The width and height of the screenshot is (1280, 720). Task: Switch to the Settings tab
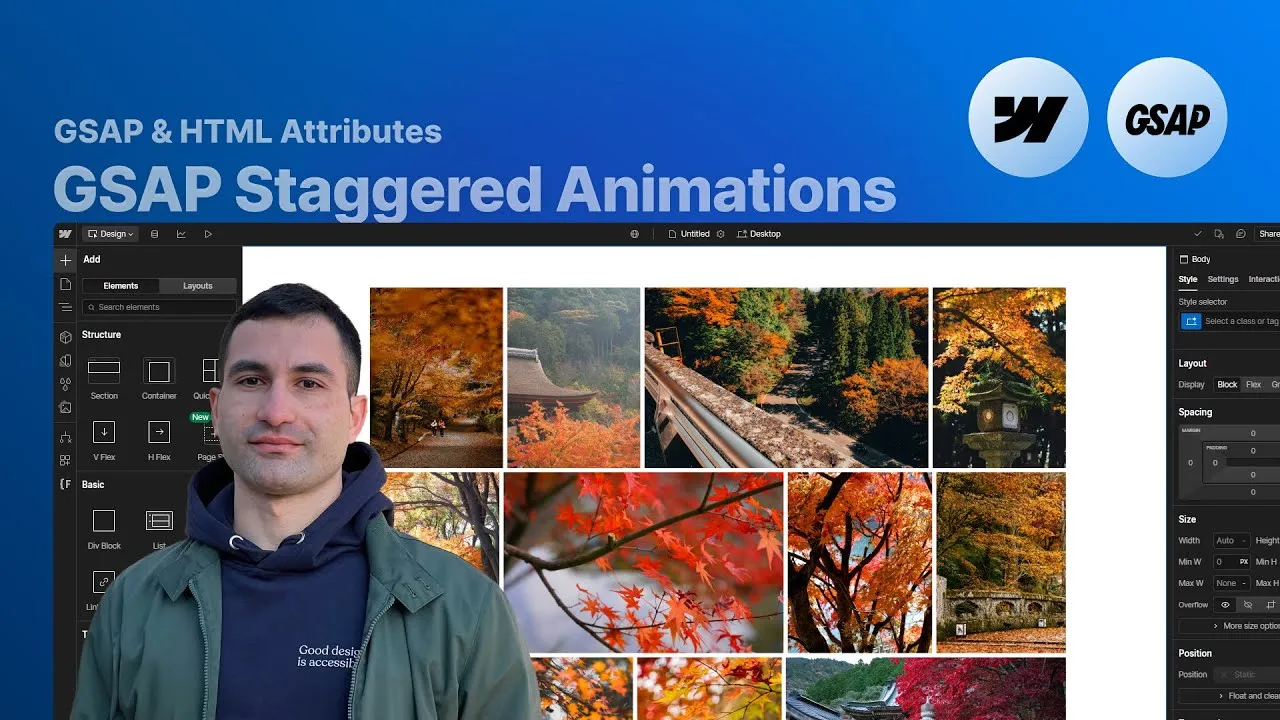(1223, 280)
